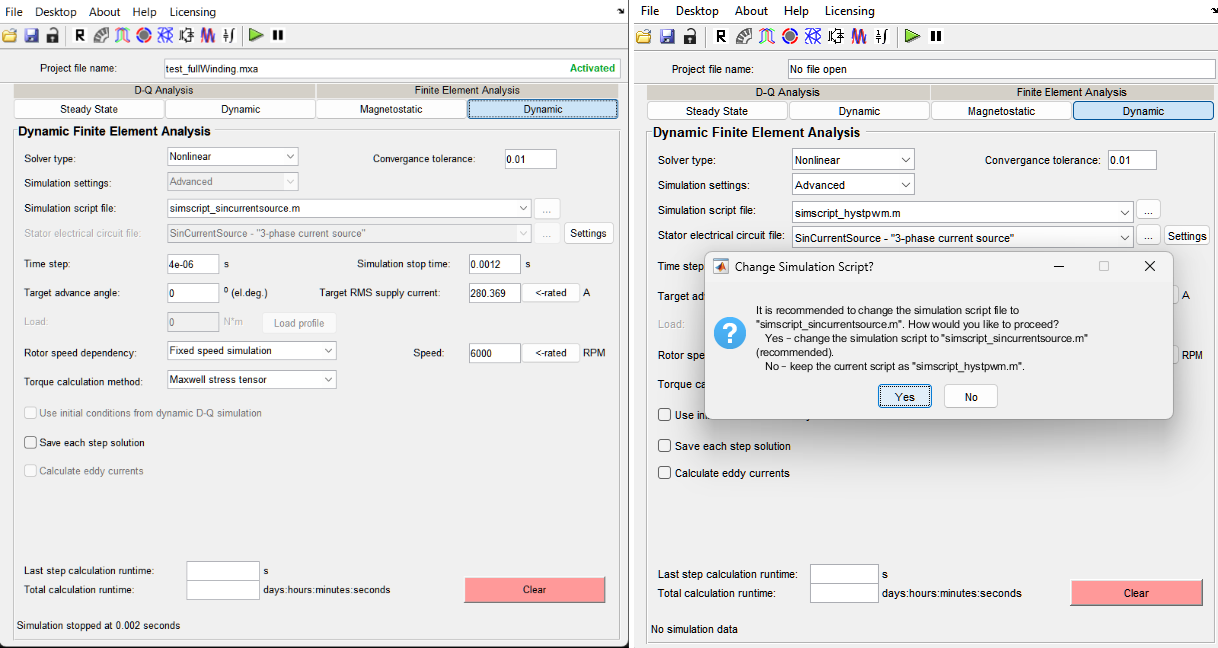Click Simulation stop time field showing 0.0012
Image resolution: width=1218 pixels, height=648 pixels.
tap(494, 264)
